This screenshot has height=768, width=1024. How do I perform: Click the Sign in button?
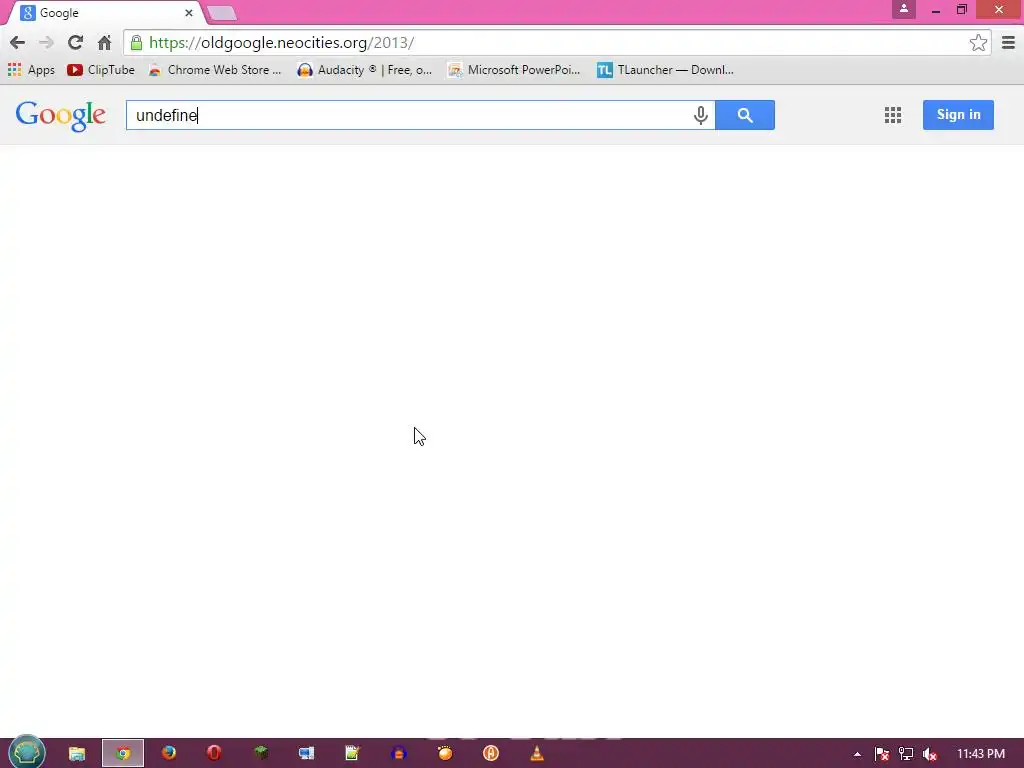[958, 115]
